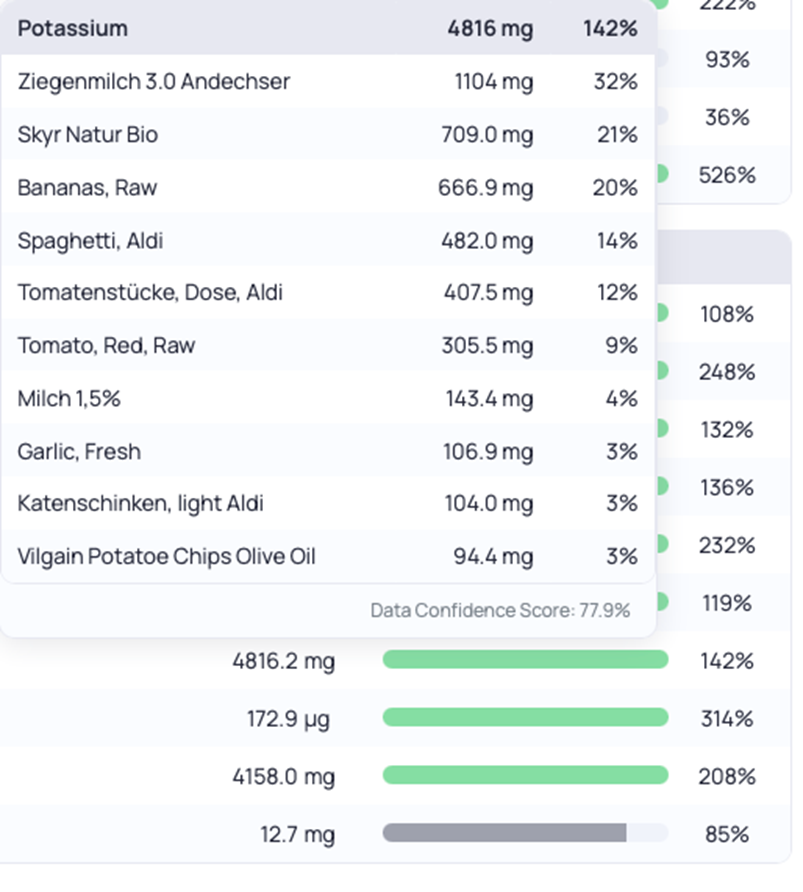The width and height of the screenshot is (803, 892).
Task: Click the green 142% potassium progress bar
Action: coord(525,660)
